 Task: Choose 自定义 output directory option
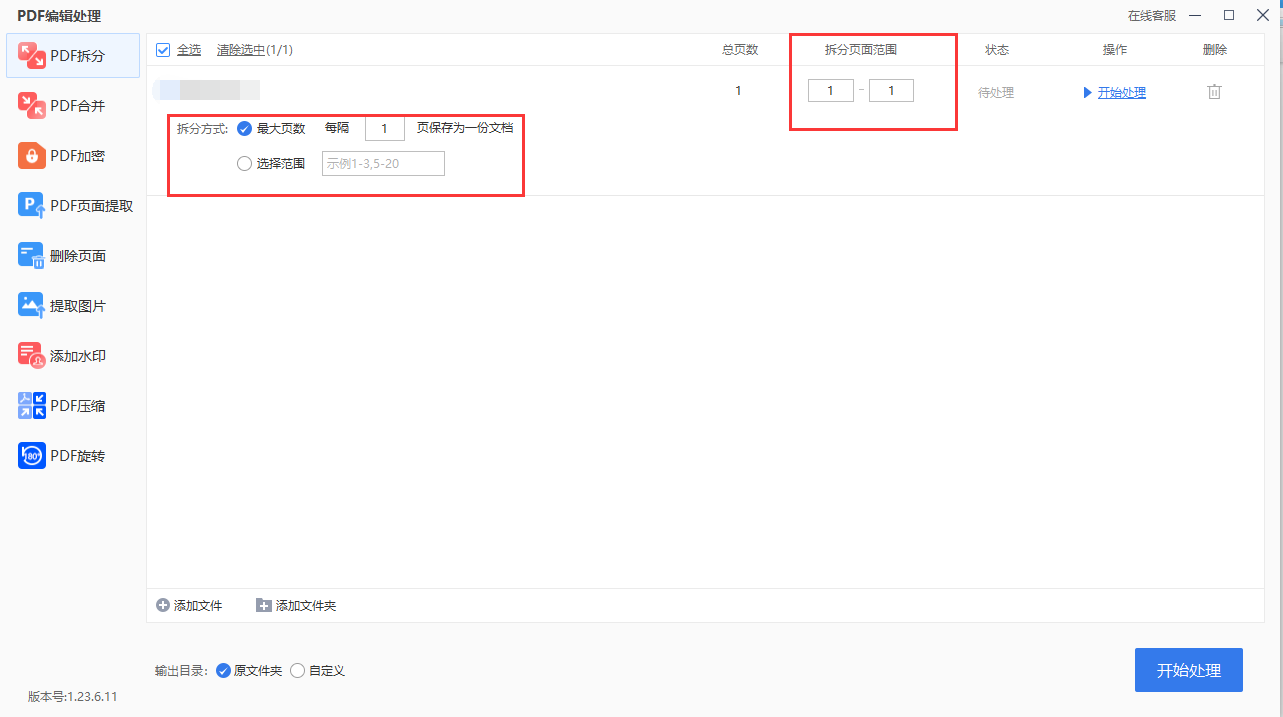point(297,671)
